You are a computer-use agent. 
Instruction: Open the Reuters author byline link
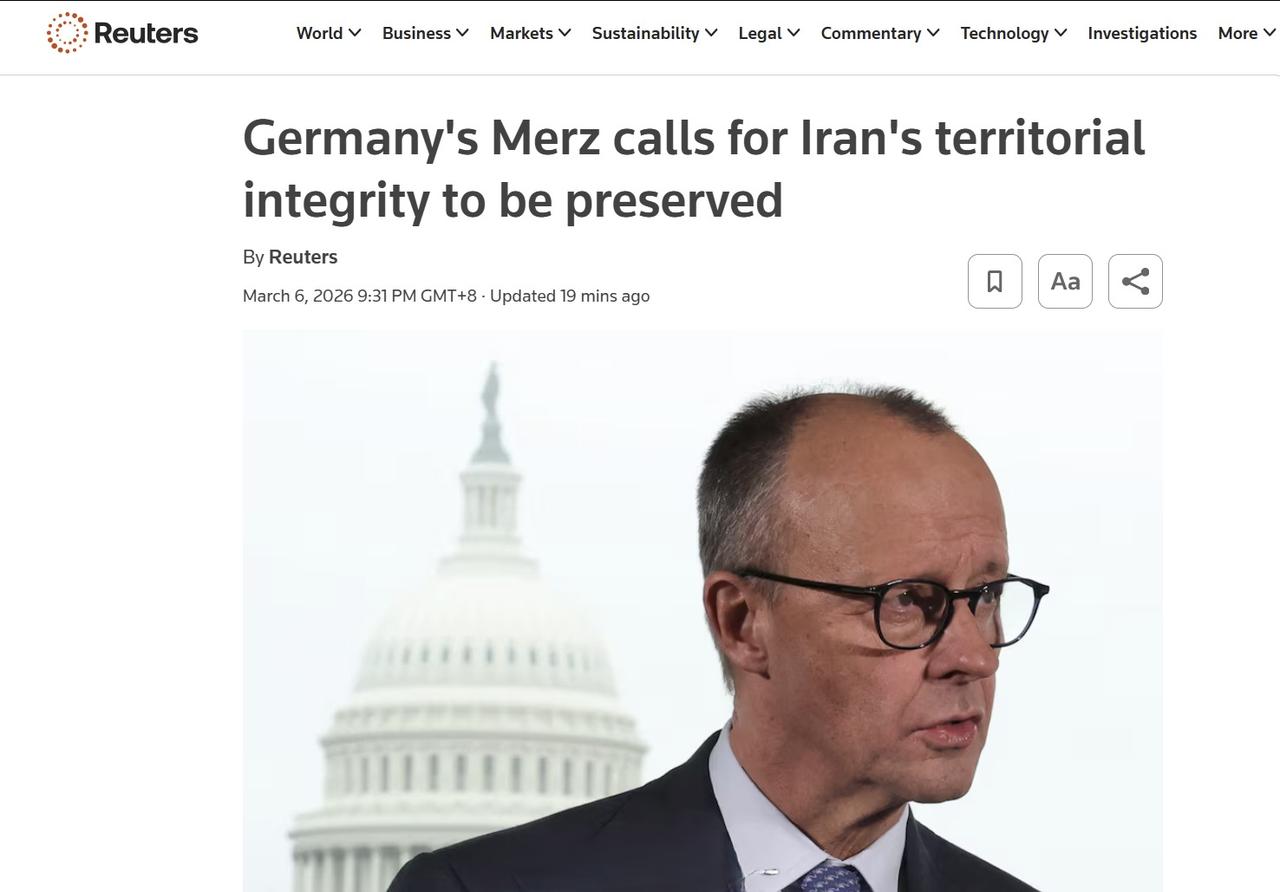coord(303,257)
